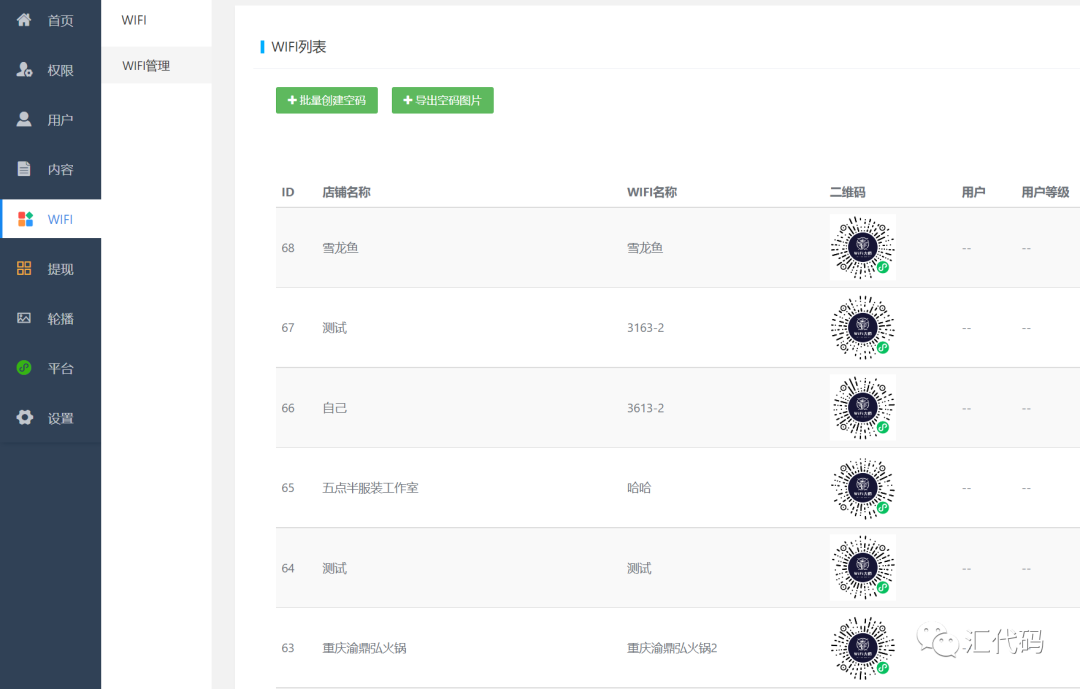Select the 轮播 carousel sidebar icon
This screenshot has width=1080, height=689.
coord(23,318)
